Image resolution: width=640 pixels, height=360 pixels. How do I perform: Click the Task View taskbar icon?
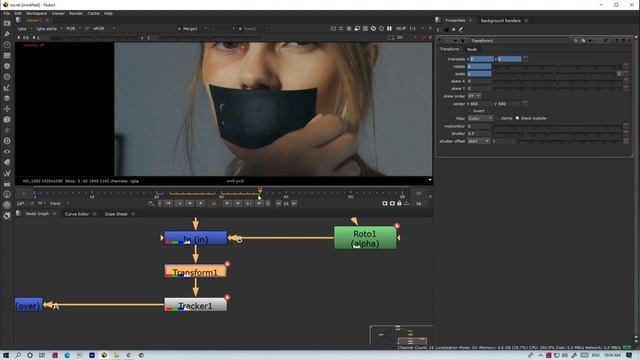point(42,356)
